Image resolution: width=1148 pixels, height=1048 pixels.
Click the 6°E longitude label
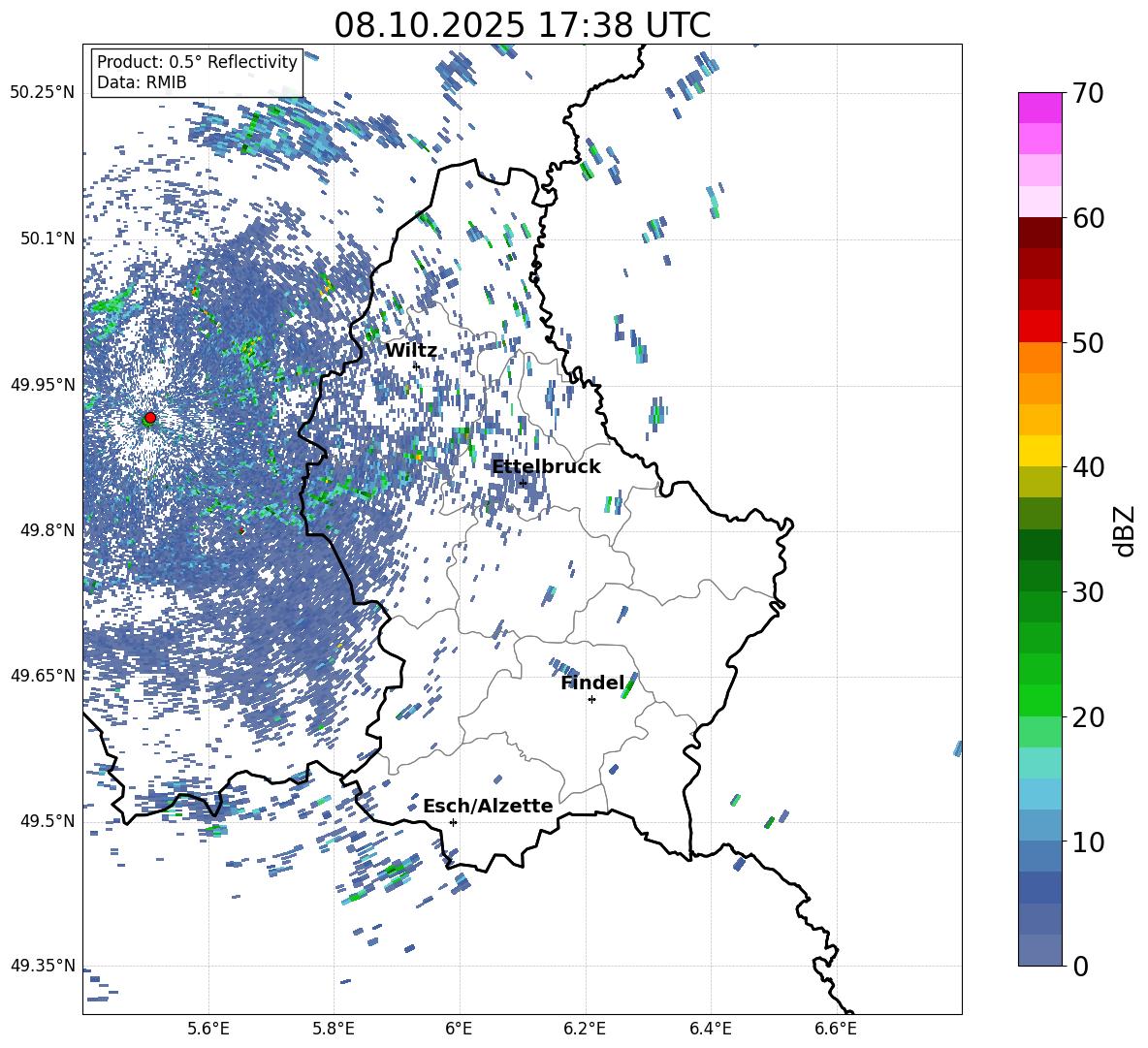(x=459, y=1029)
